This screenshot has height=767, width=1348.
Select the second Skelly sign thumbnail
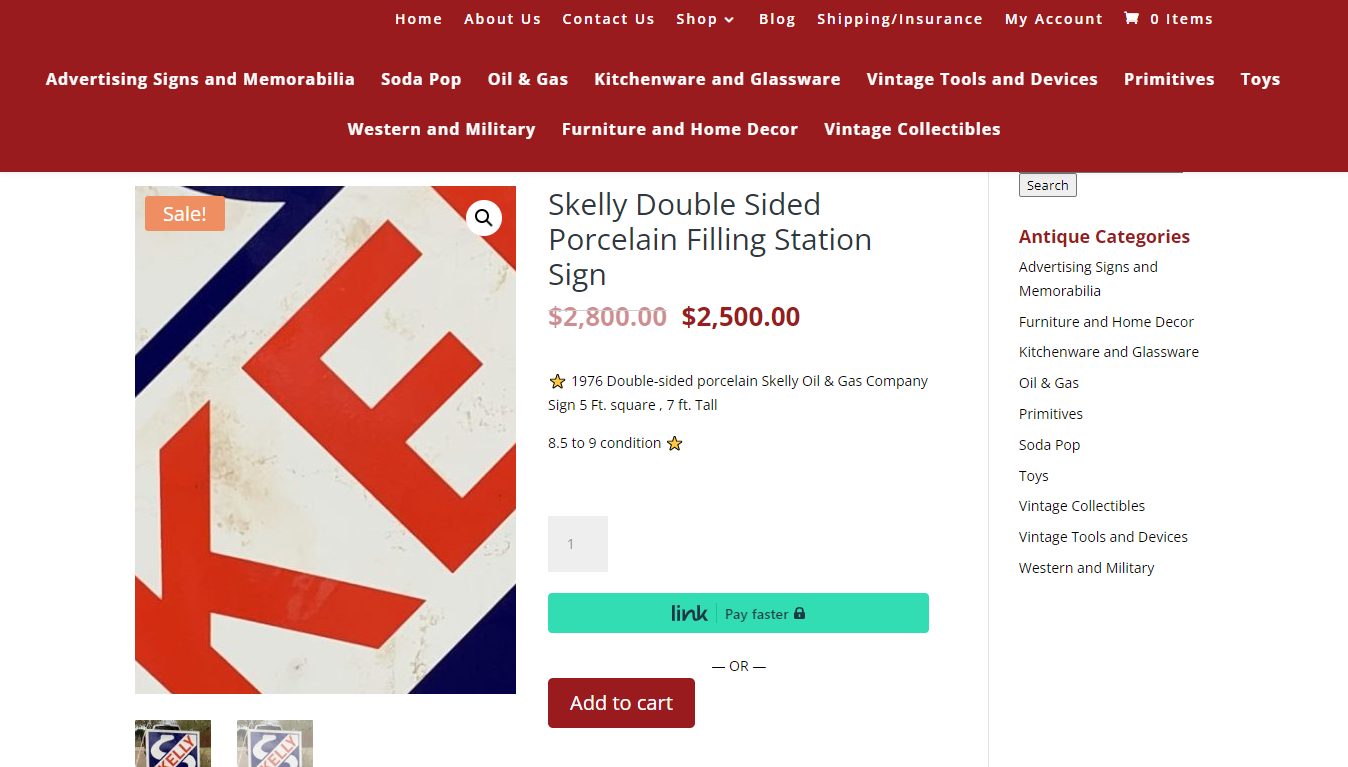pos(275,743)
